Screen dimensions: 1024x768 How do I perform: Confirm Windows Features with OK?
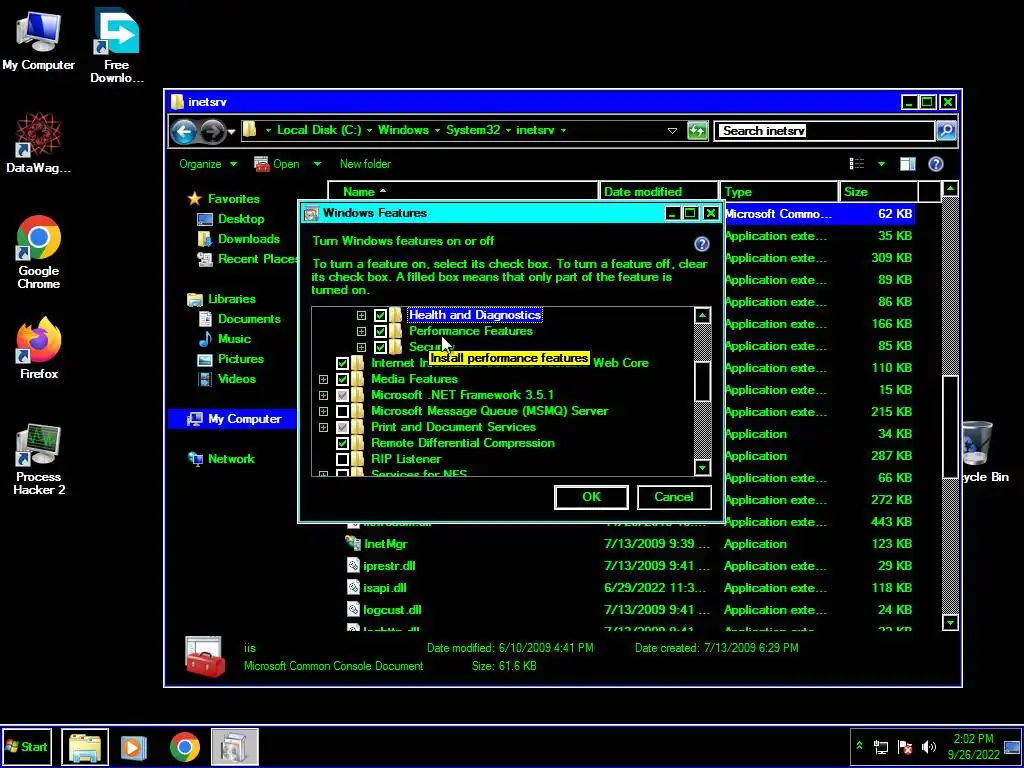591,497
